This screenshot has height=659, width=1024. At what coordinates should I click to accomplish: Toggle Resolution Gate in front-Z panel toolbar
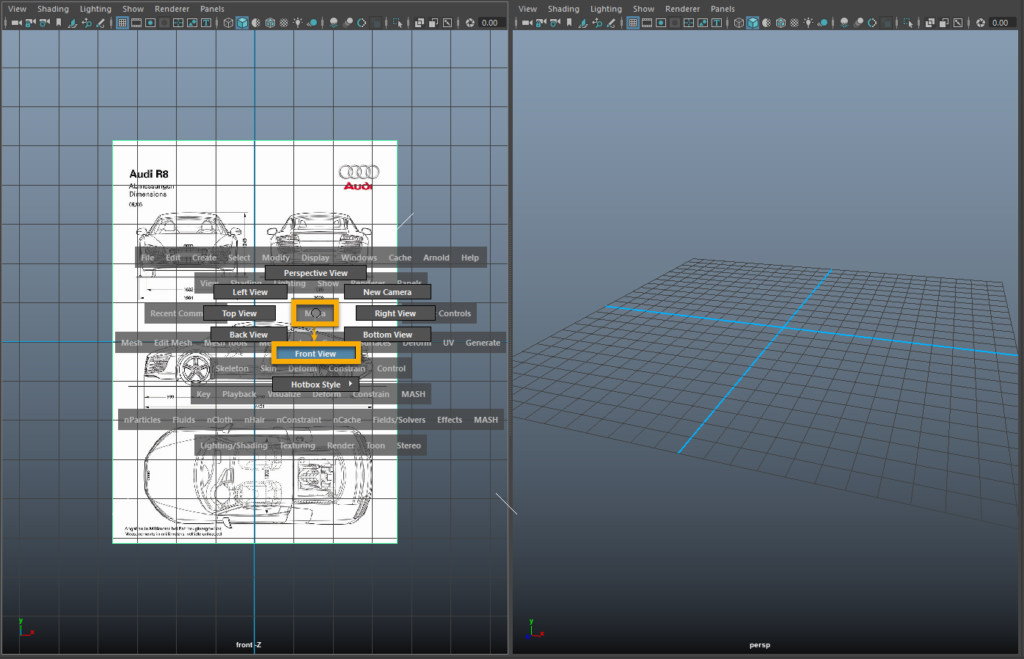[x=150, y=23]
